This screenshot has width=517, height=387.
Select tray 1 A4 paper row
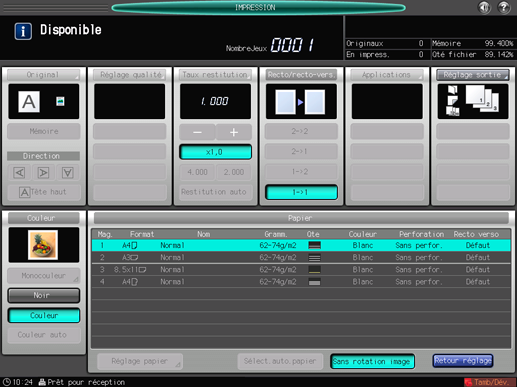(301, 245)
